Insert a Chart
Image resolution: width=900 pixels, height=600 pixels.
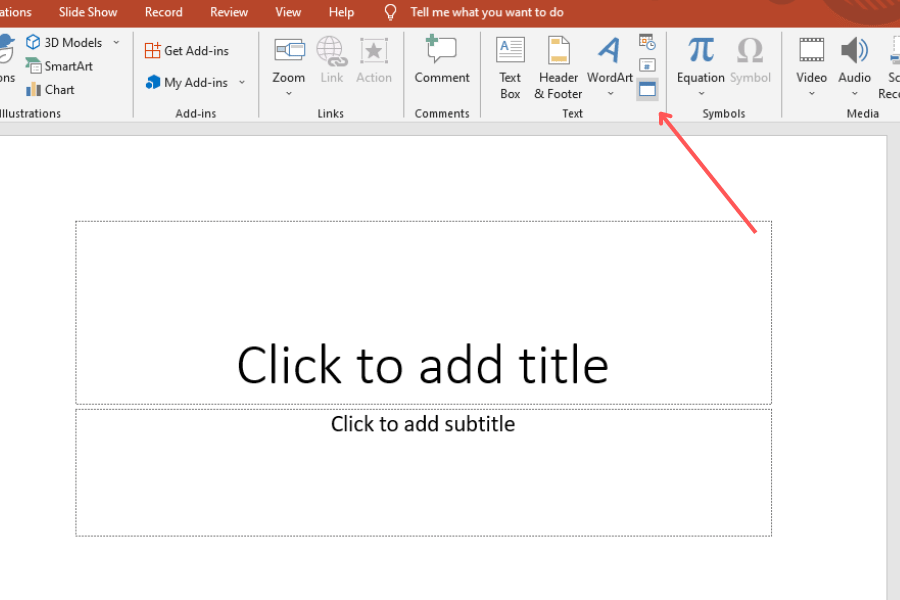pos(50,89)
